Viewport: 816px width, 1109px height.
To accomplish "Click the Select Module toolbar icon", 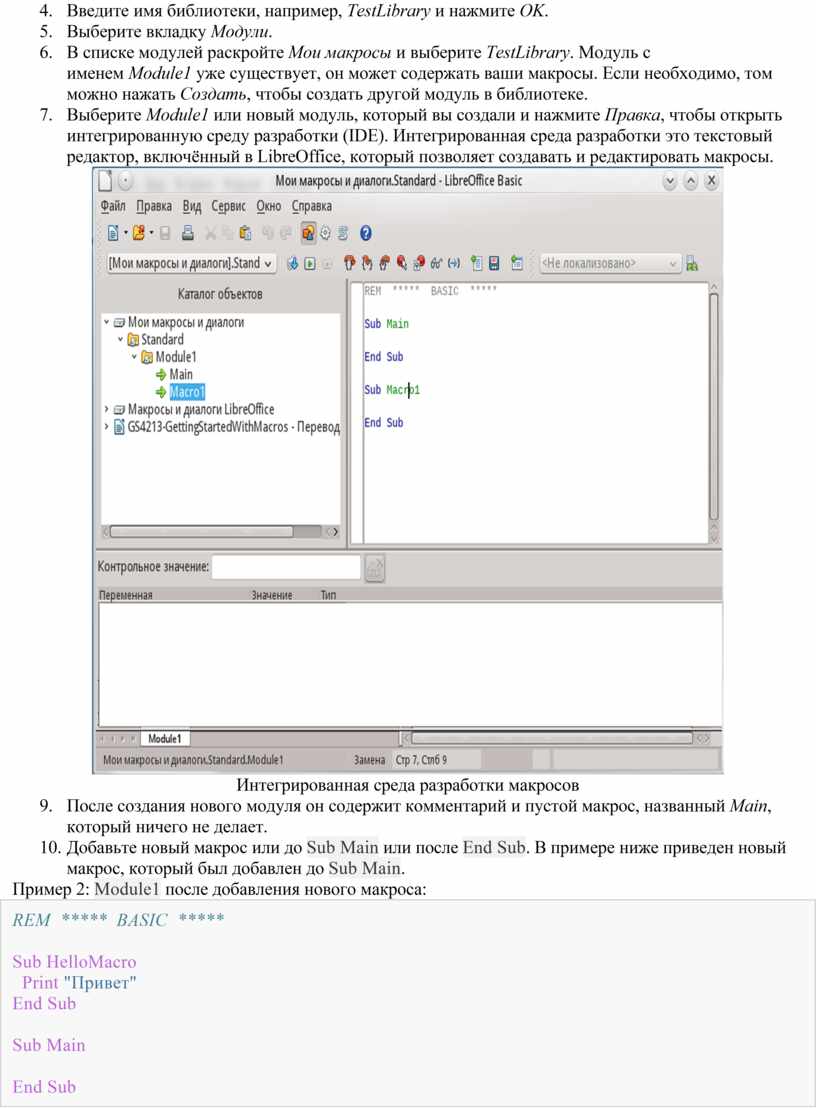I will [x=343, y=233].
